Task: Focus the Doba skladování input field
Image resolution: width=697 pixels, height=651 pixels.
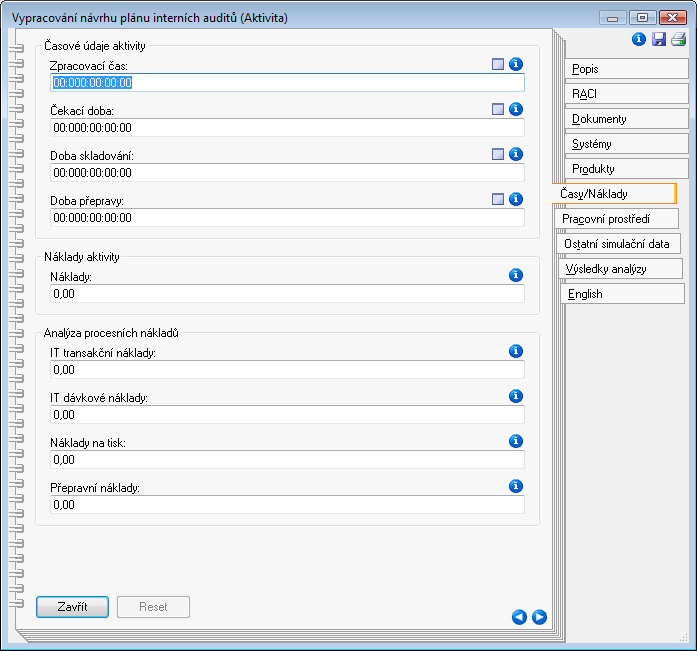Action: coord(287,172)
